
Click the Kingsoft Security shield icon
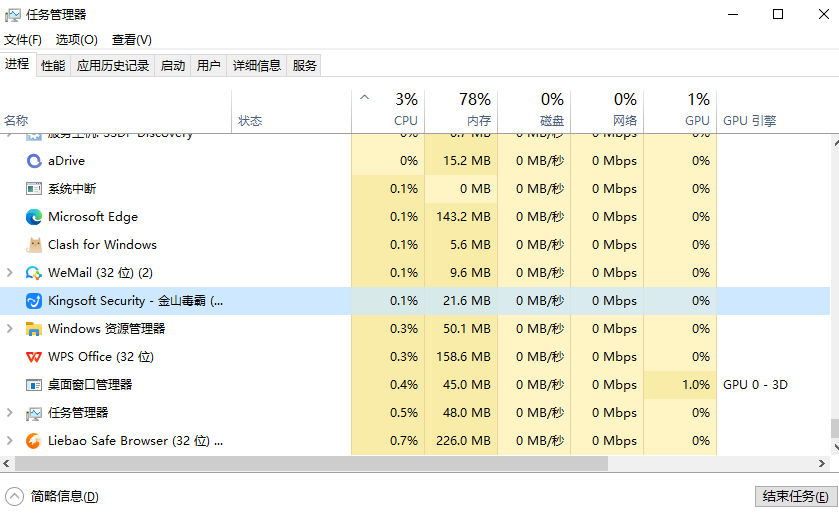pos(34,300)
